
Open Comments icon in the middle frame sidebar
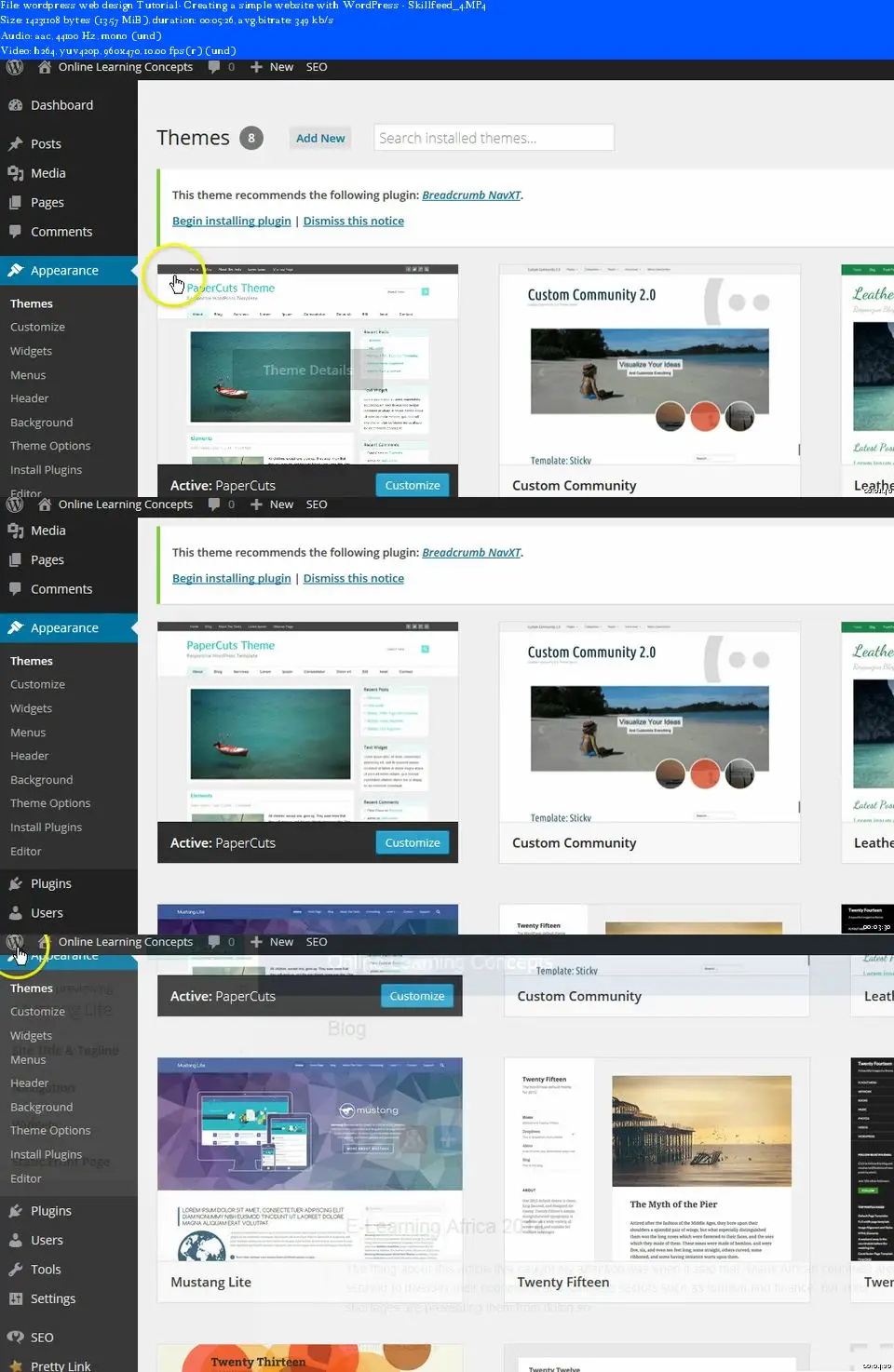[15, 589]
